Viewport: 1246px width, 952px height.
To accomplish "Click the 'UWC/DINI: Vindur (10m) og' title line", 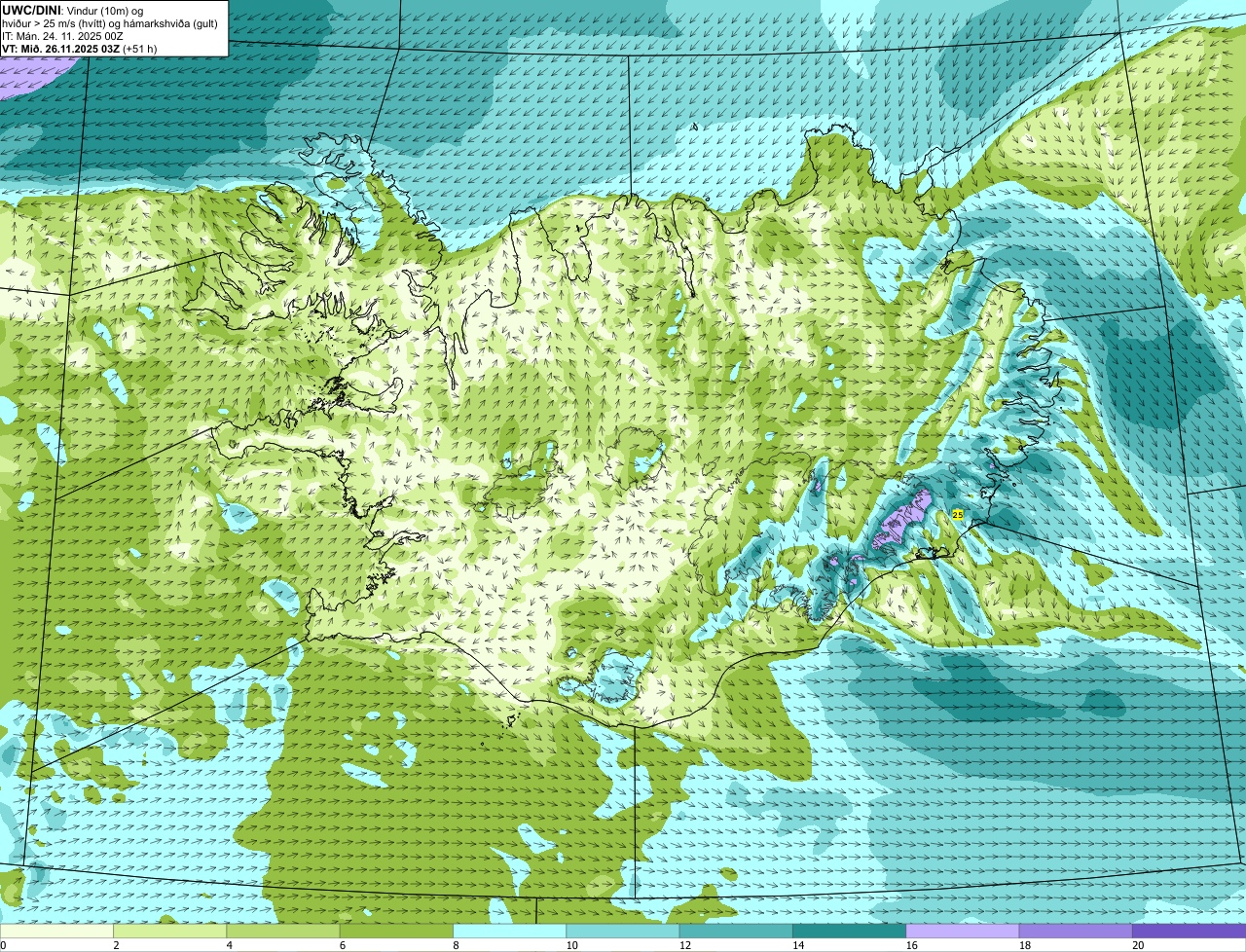I will tap(73, 10).
